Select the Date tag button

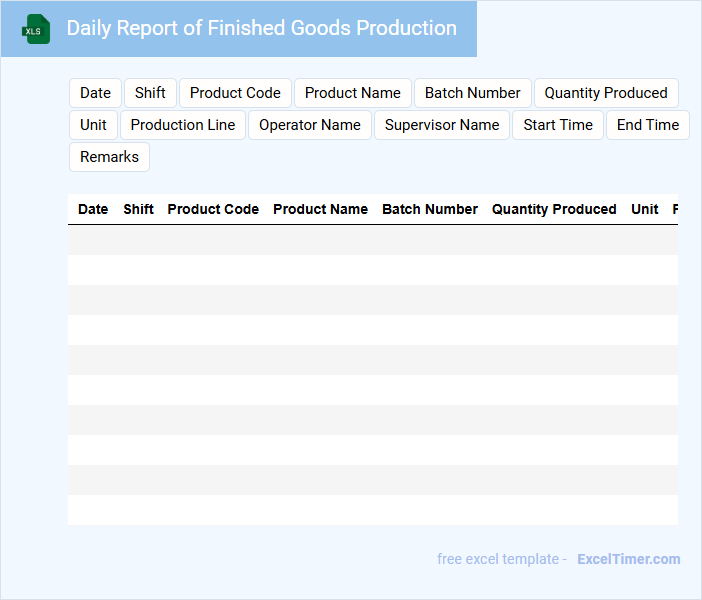(x=95, y=93)
